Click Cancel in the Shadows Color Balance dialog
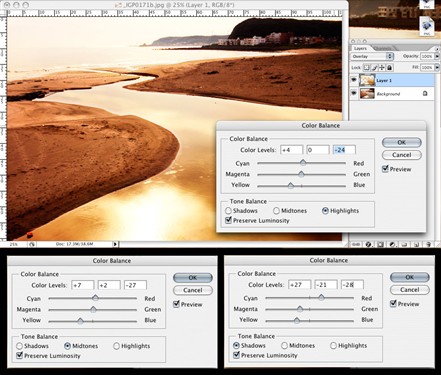 (409, 290)
